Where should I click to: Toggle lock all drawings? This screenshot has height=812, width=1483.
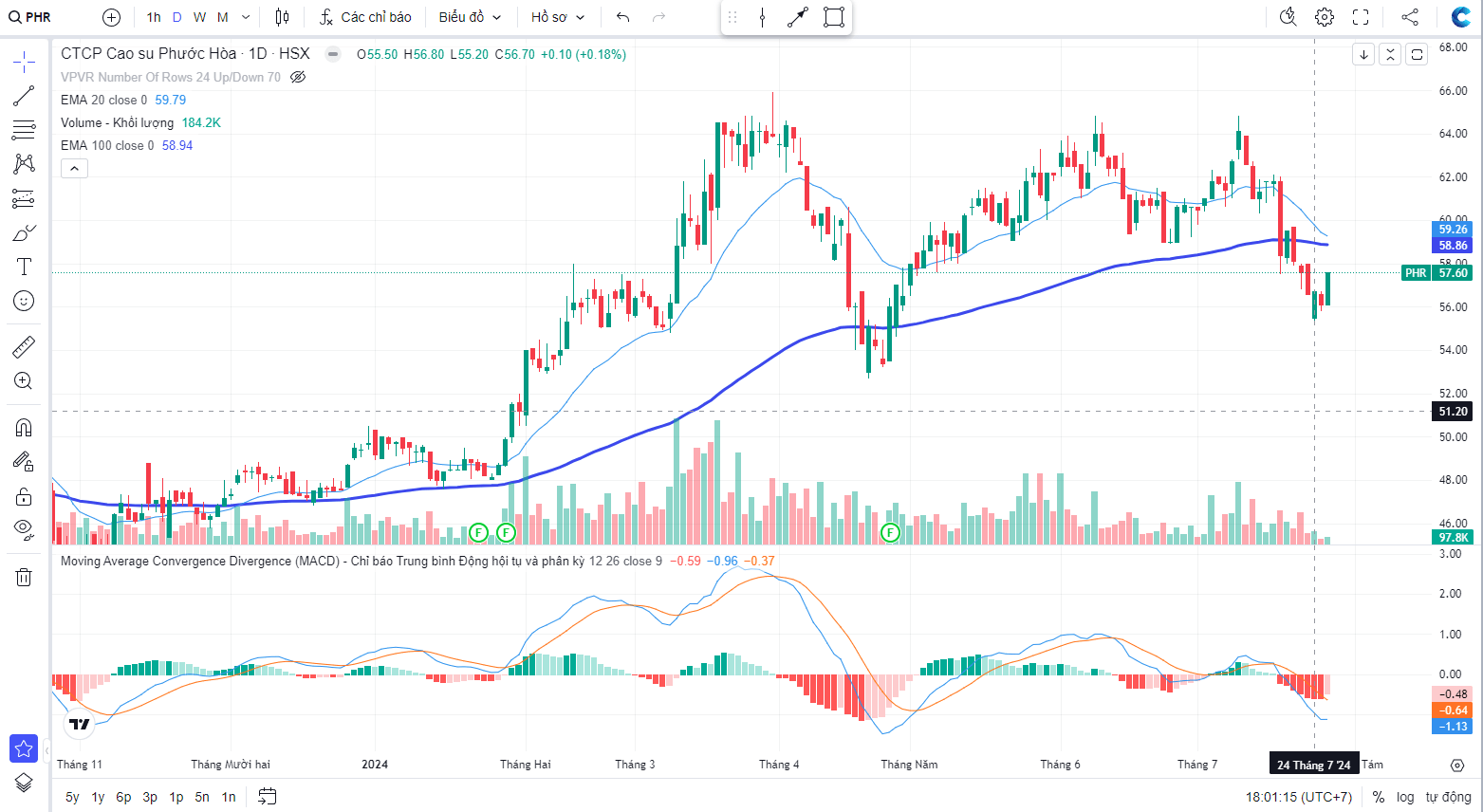[x=24, y=496]
